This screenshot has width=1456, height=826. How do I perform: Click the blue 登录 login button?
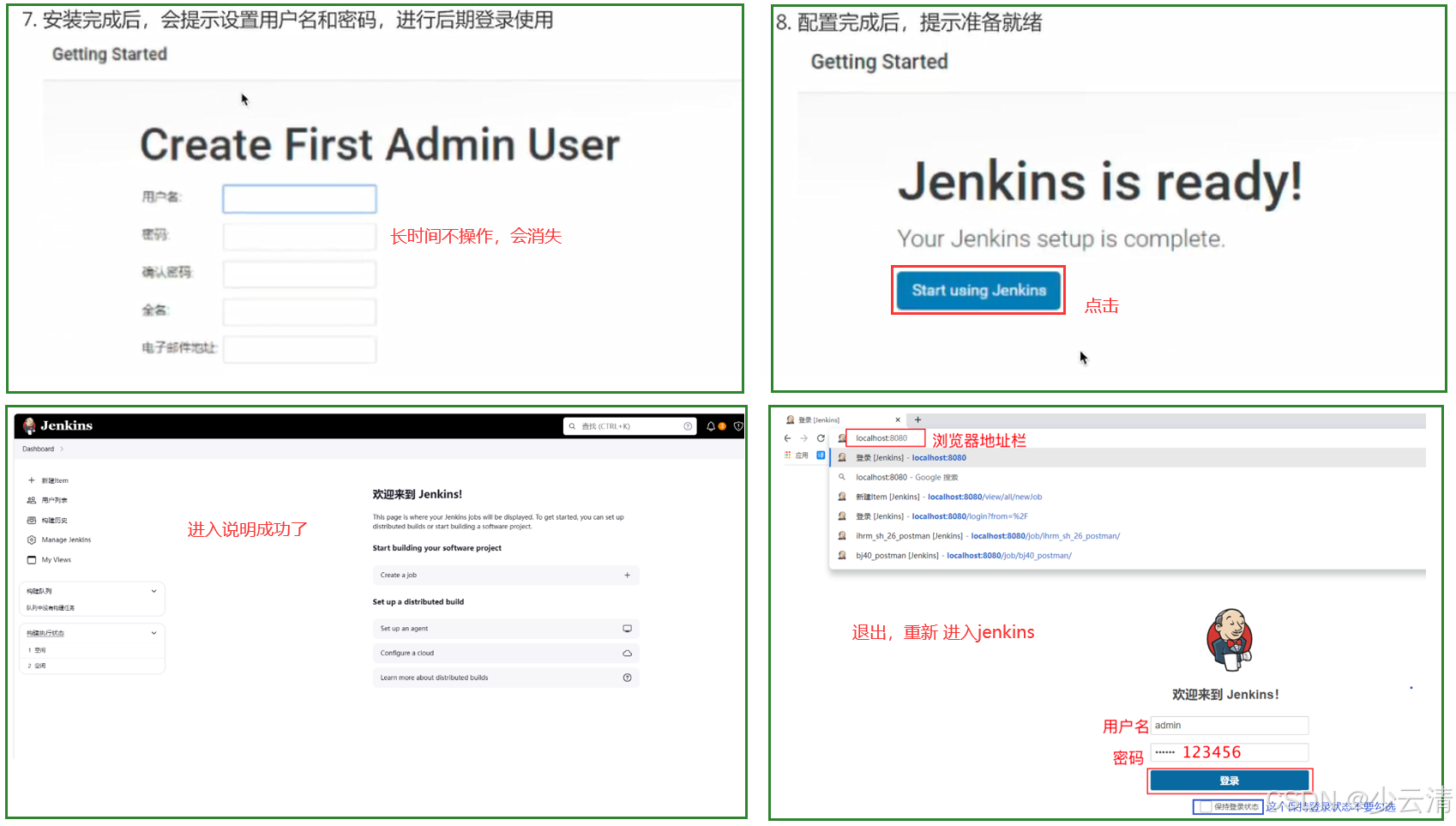[1230, 781]
